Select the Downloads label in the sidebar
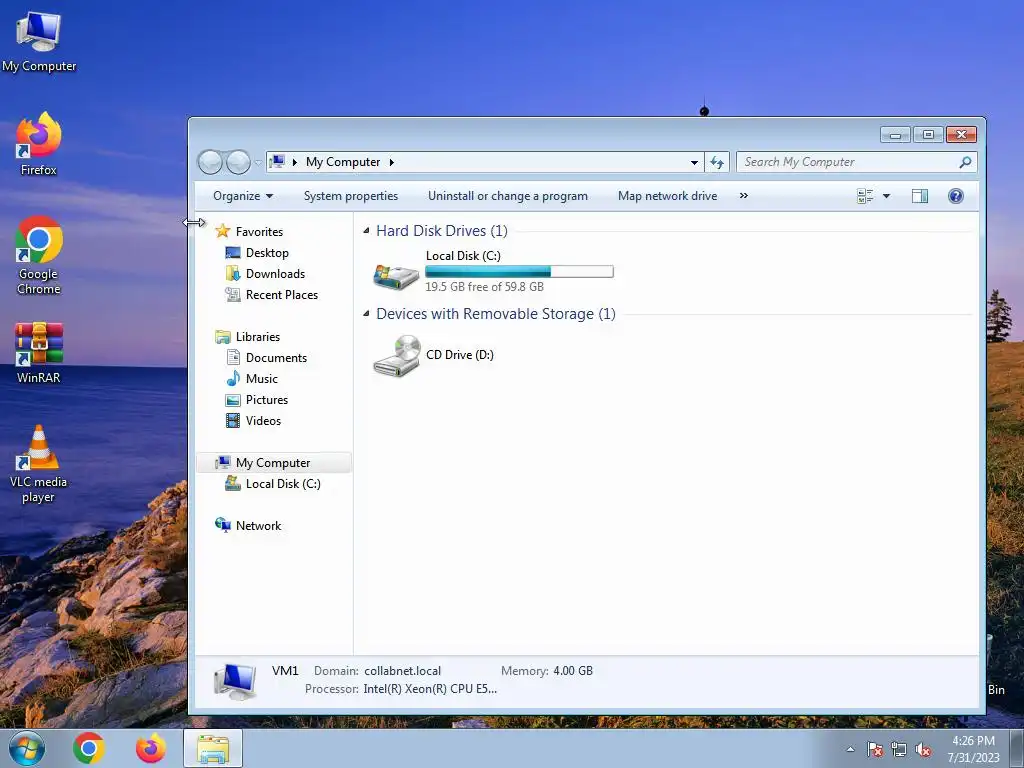Viewport: 1024px width, 768px height. [275, 274]
